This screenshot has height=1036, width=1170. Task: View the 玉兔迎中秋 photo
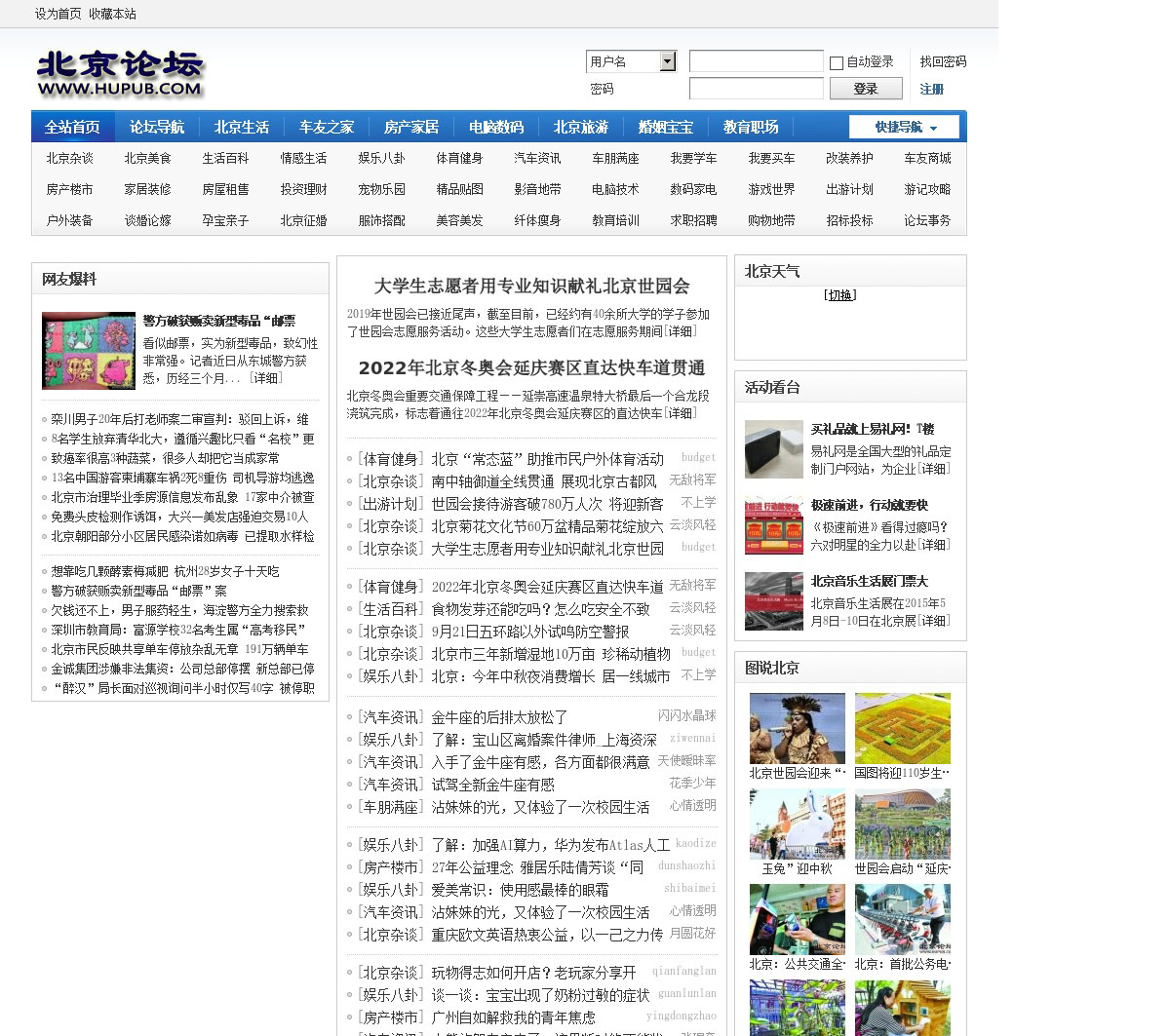[x=797, y=825]
